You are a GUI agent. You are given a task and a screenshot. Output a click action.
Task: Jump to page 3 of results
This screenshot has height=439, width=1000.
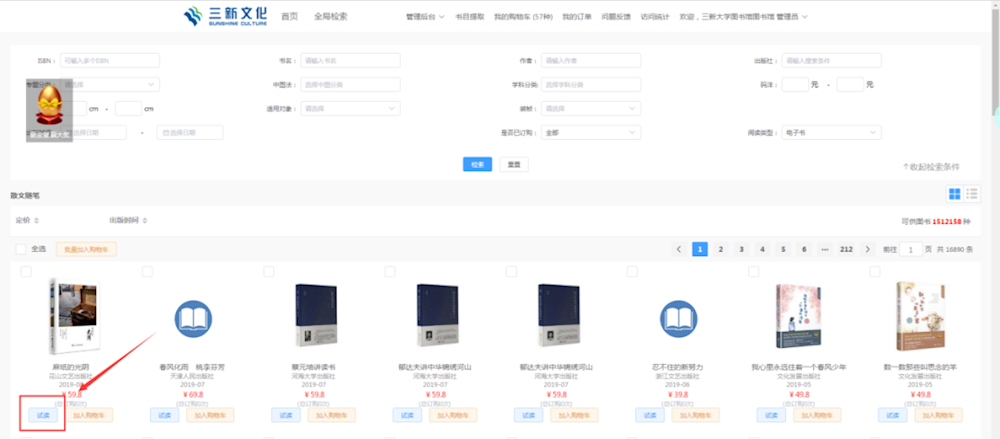[741, 249]
